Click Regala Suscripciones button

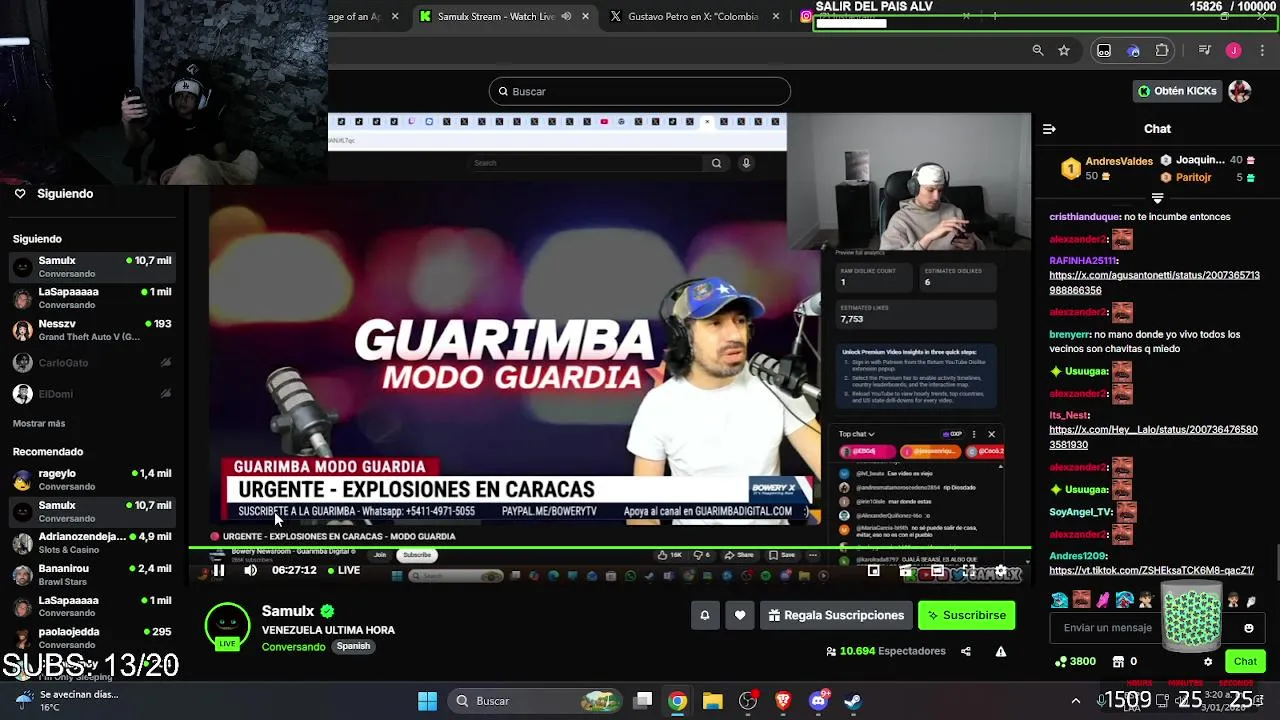[x=835, y=615]
